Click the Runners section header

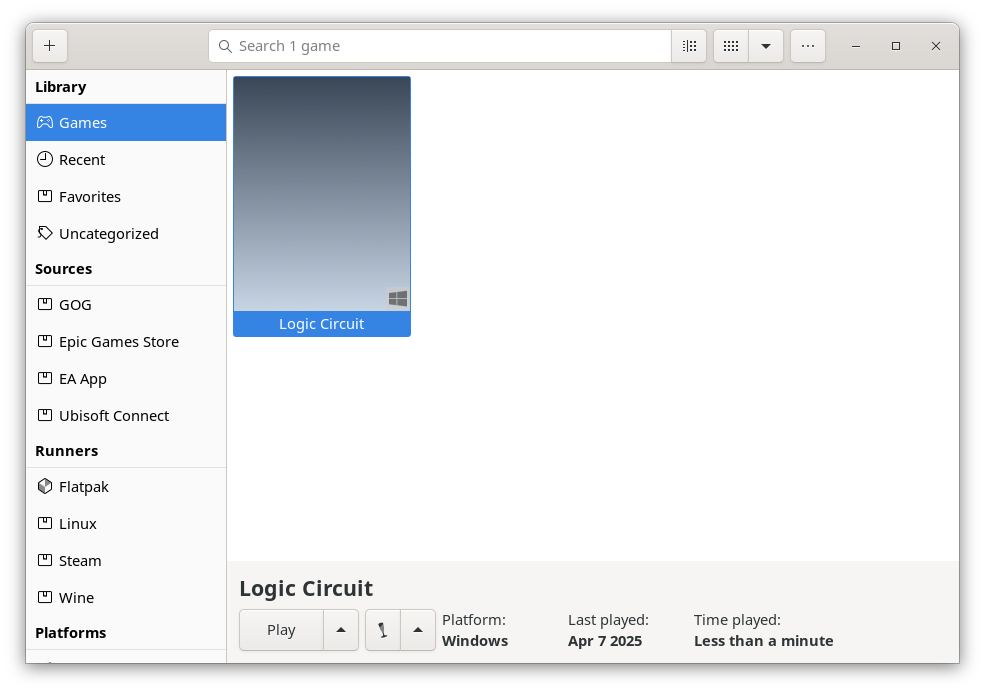coord(67,451)
